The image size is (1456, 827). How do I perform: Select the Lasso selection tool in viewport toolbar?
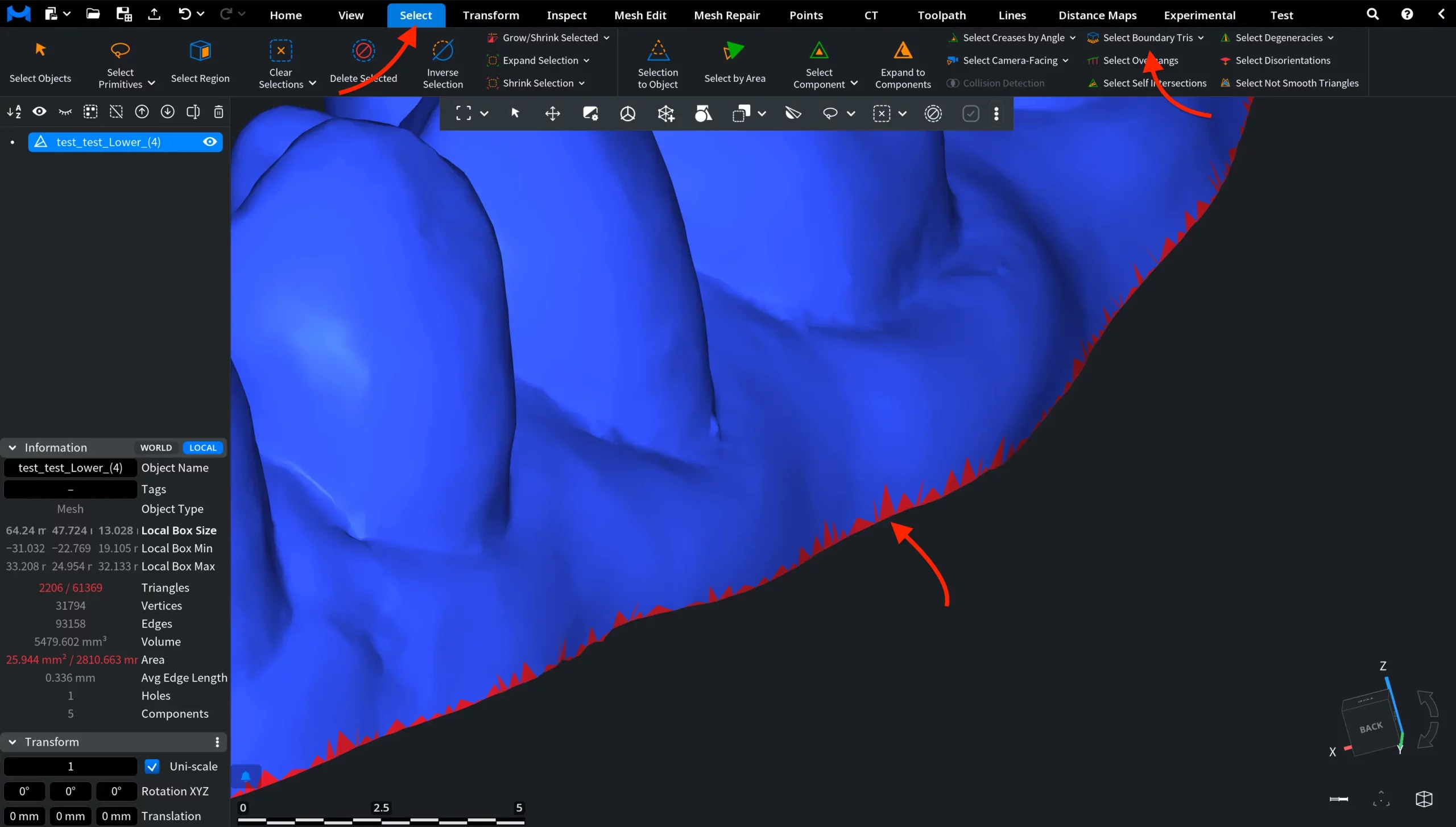click(830, 113)
